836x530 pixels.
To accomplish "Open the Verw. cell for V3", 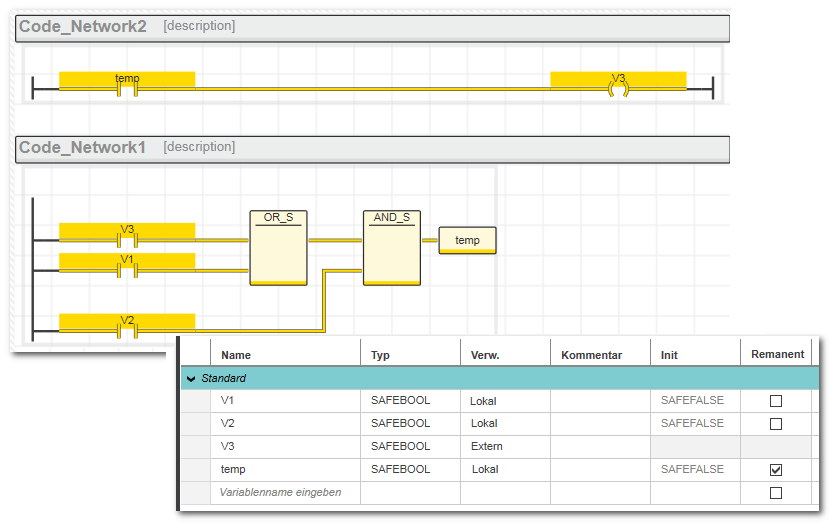I will [x=504, y=446].
